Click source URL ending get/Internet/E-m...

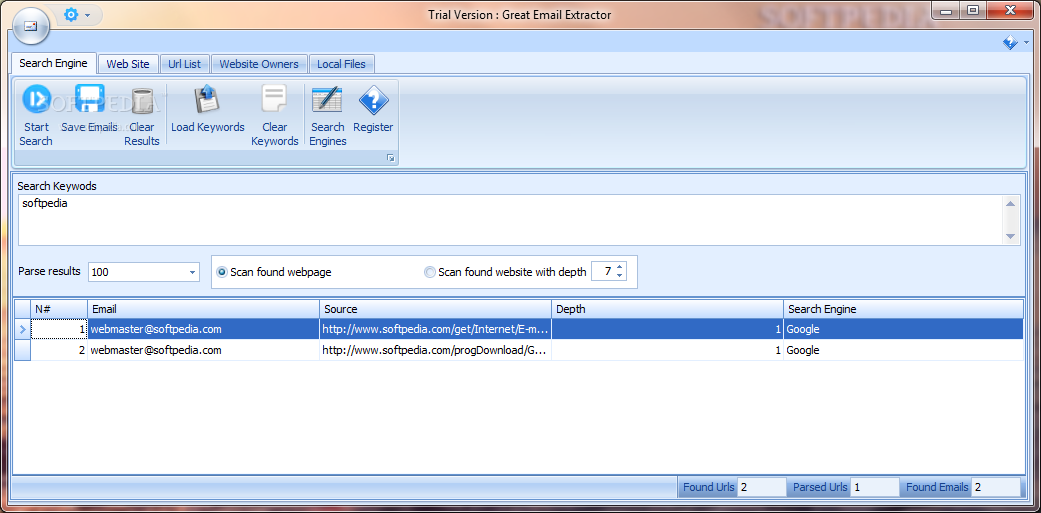click(x=436, y=329)
